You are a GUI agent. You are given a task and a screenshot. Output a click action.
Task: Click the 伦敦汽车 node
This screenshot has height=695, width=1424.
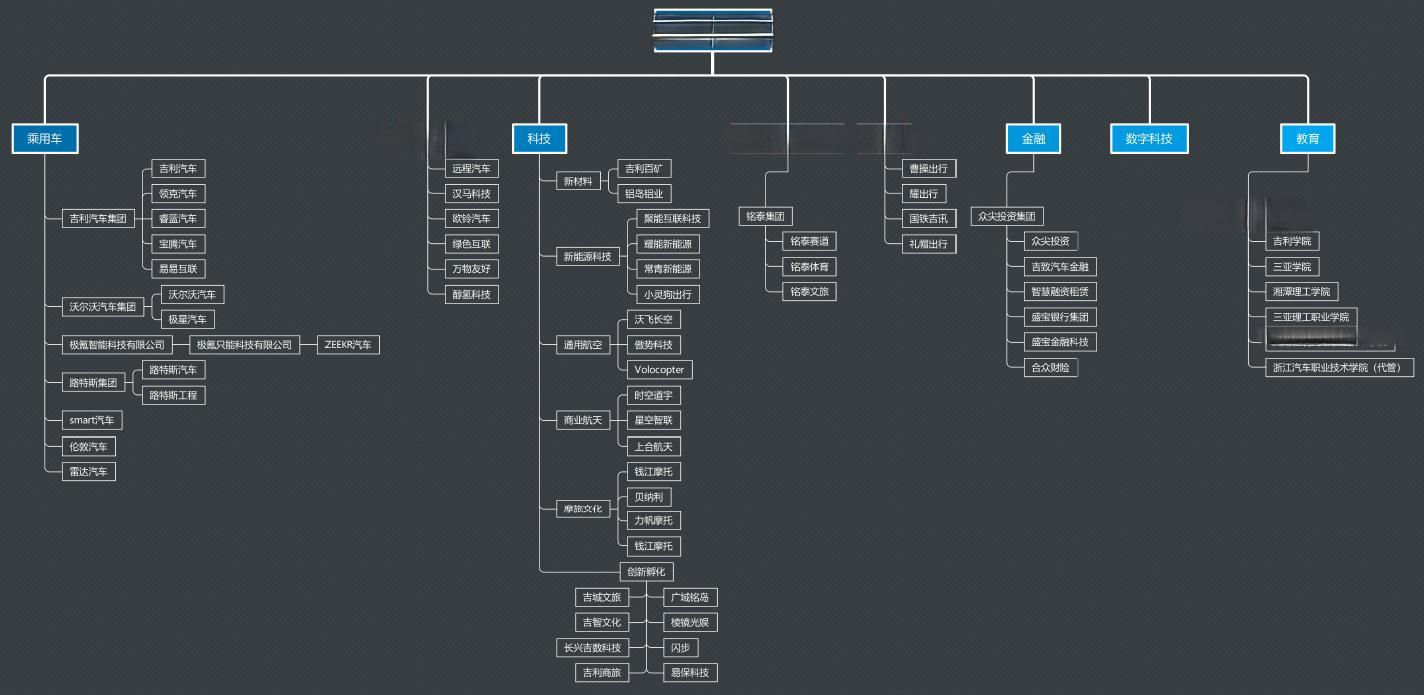[88, 446]
